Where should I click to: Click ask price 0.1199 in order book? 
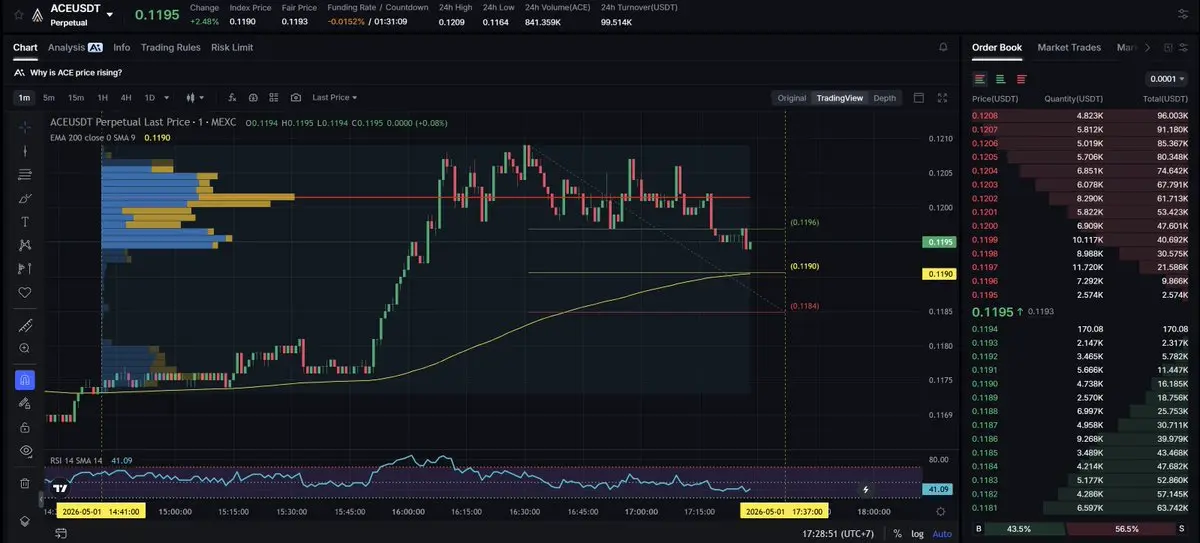pyautogui.click(x=985, y=240)
